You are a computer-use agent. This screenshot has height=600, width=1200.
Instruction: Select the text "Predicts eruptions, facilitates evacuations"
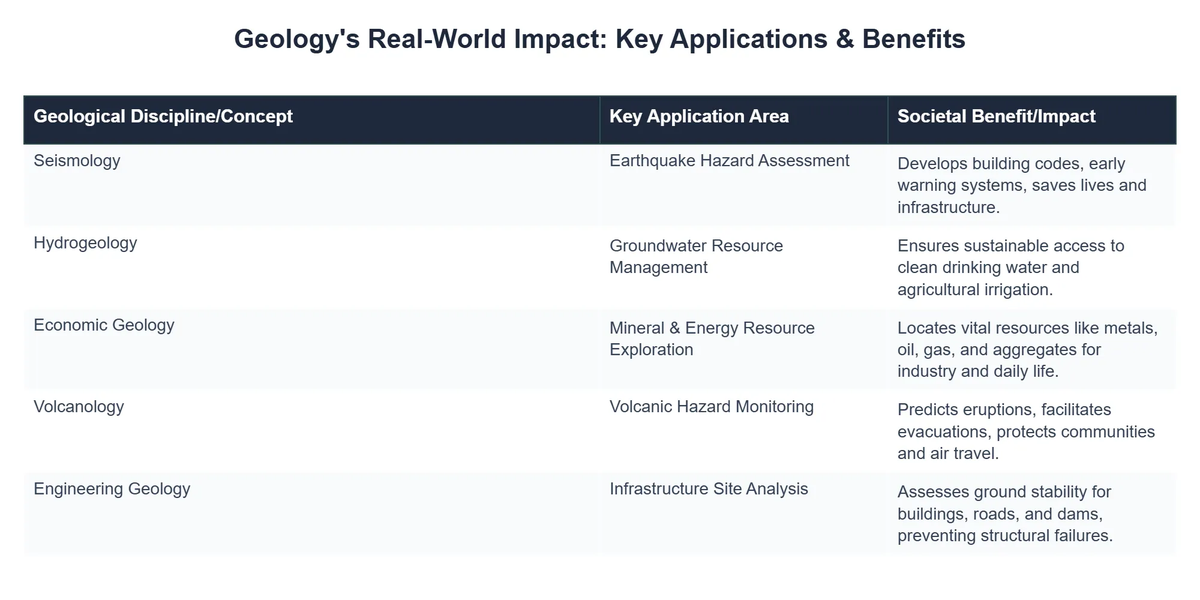click(1004, 421)
